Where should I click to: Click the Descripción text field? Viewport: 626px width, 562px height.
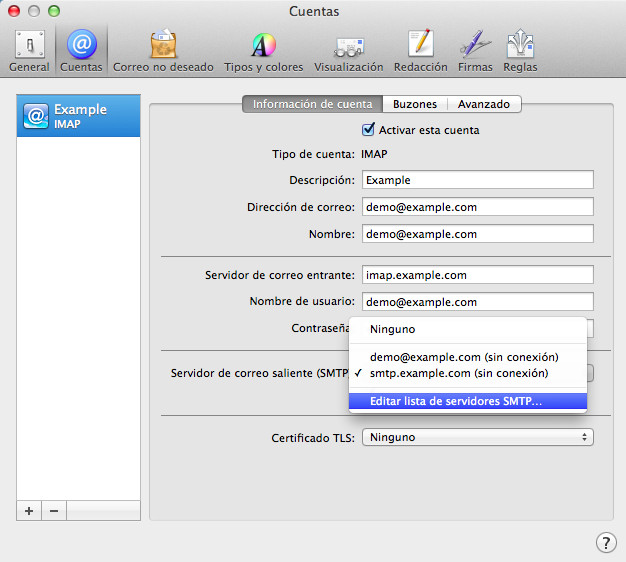(477, 180)
